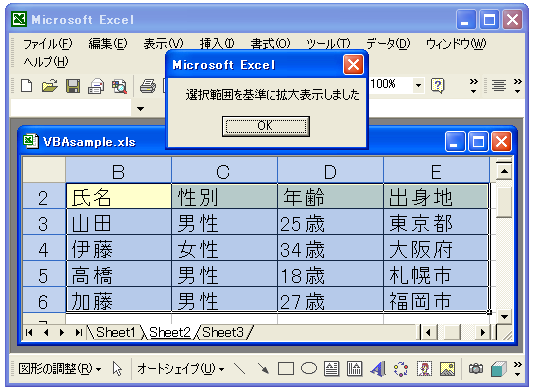Click OK in the message dialog

pyautogui.click(x=265, y=126)
